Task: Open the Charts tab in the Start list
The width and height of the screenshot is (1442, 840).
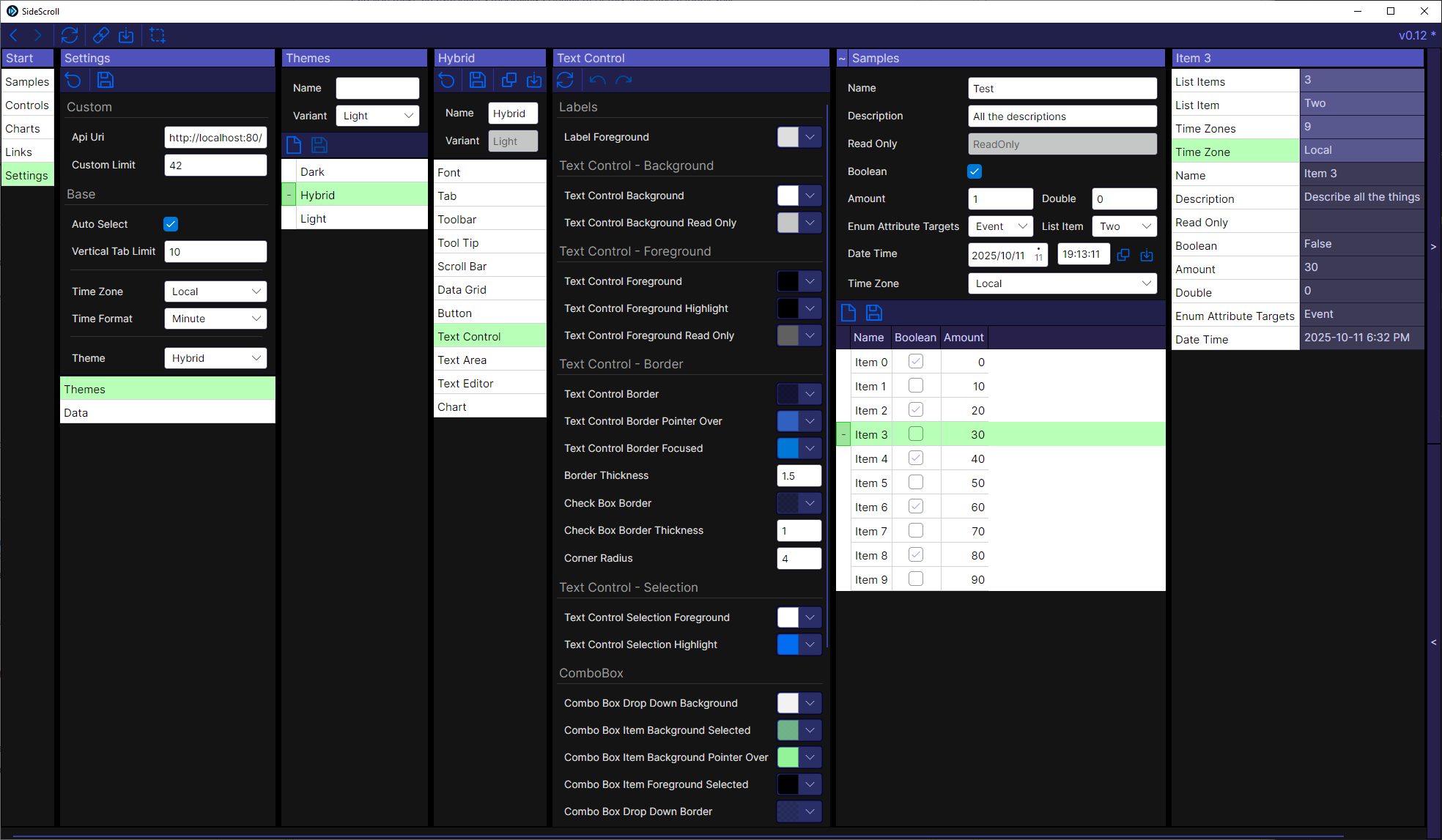Action: click(23, 129)
